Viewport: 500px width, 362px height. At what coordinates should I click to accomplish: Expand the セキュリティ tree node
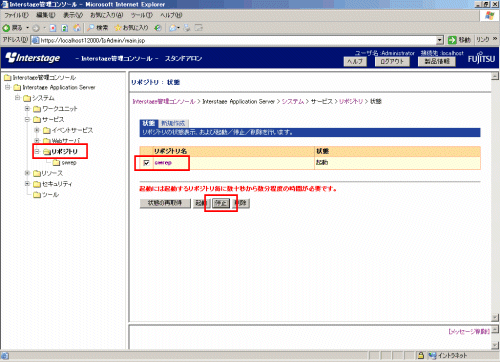(27, 184)
